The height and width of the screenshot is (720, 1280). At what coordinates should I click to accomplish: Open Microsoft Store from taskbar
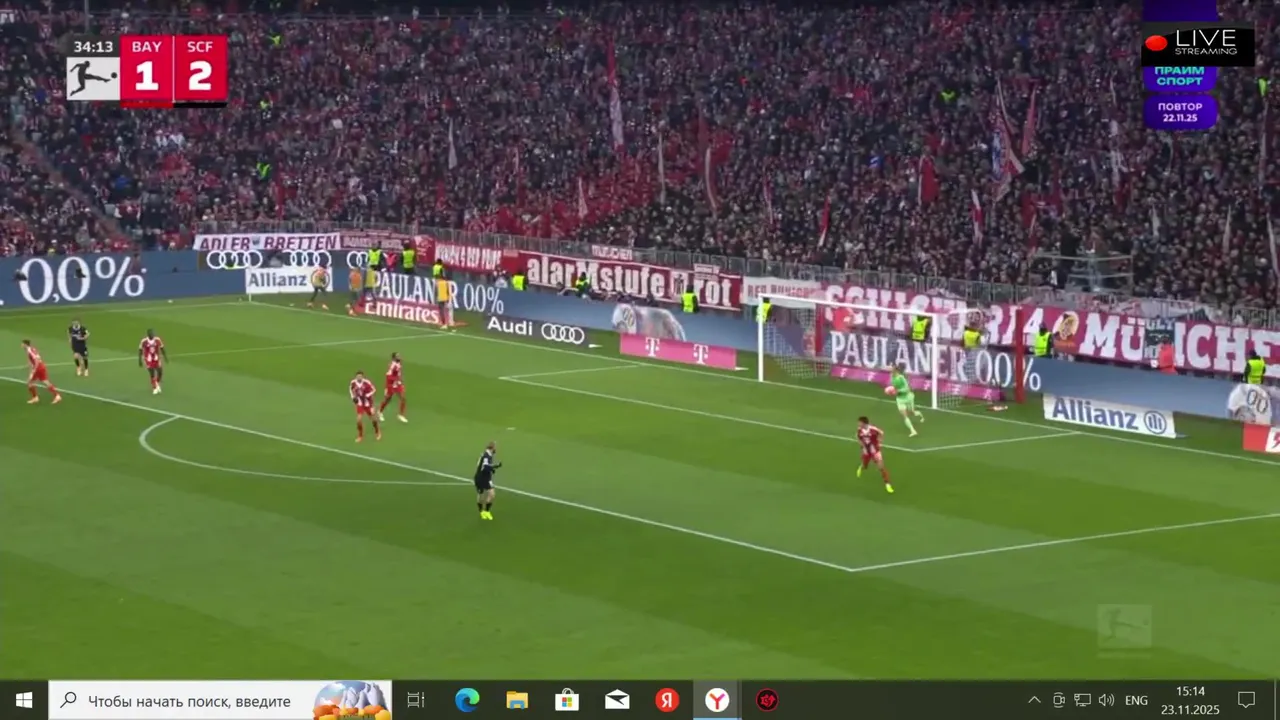[x=567, y=700]
